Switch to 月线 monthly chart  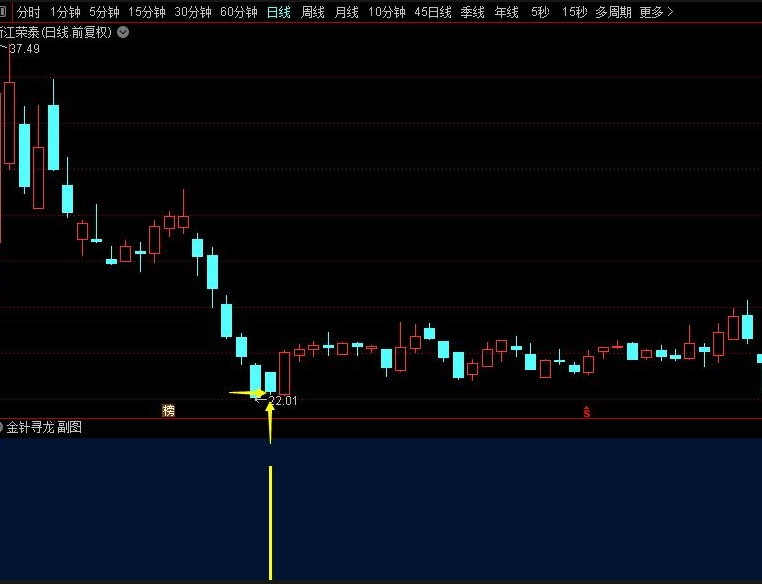click(x=346, y=12)
